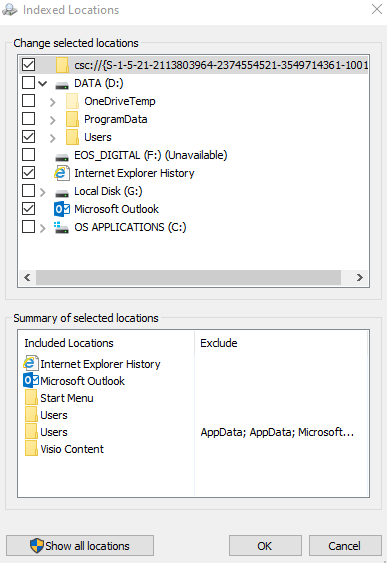Click the Microsoft Outlook icon in tree
Image resolution: width=387 pixels, height=563 pixels.
tap(62, 209)
